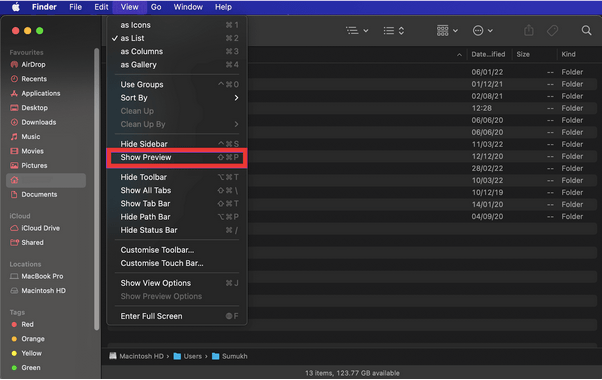
Task: Open the Edit menu
Action: click(101, 7)
